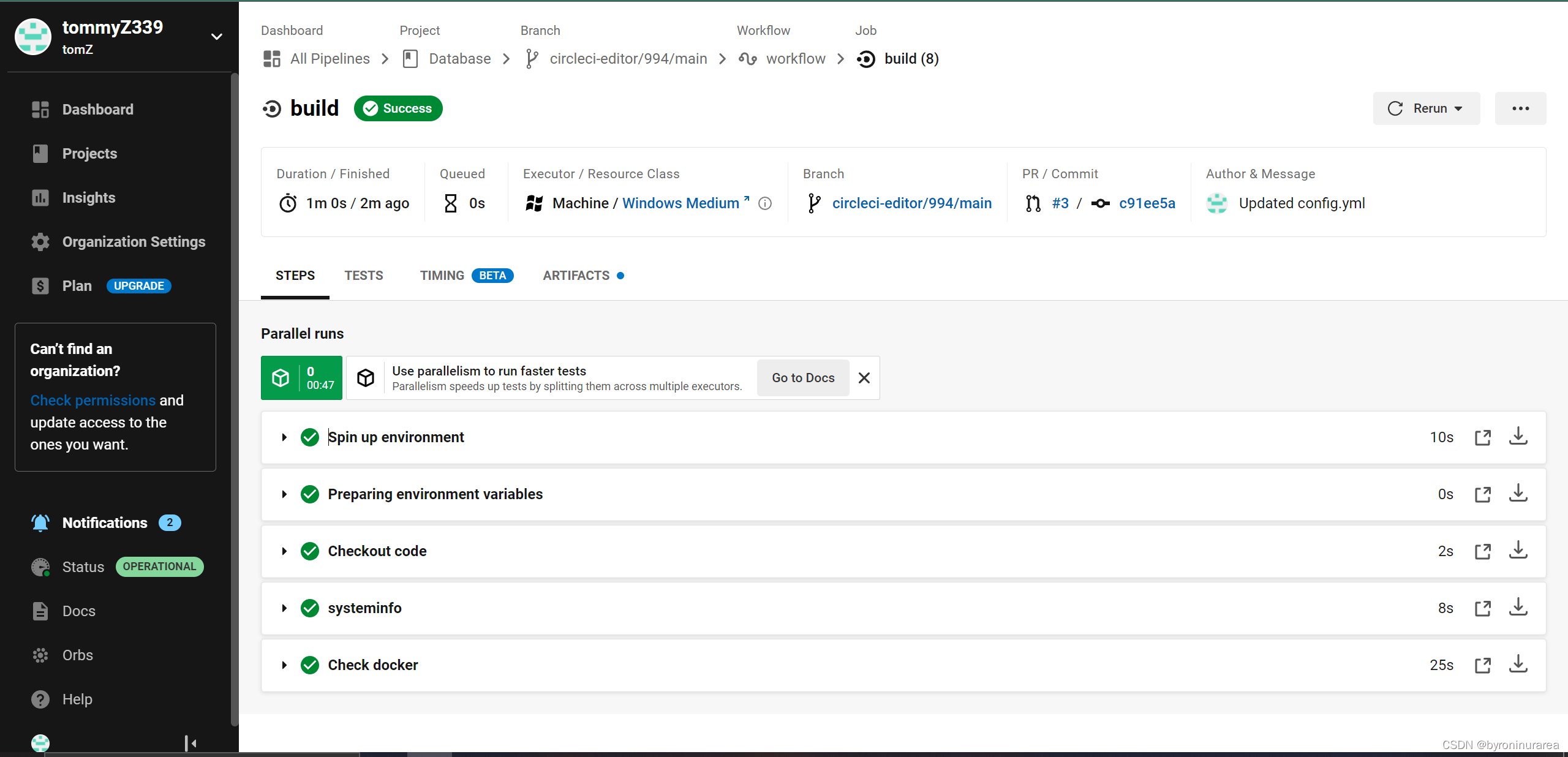Click the notifications count badge 2

(170, 523)
